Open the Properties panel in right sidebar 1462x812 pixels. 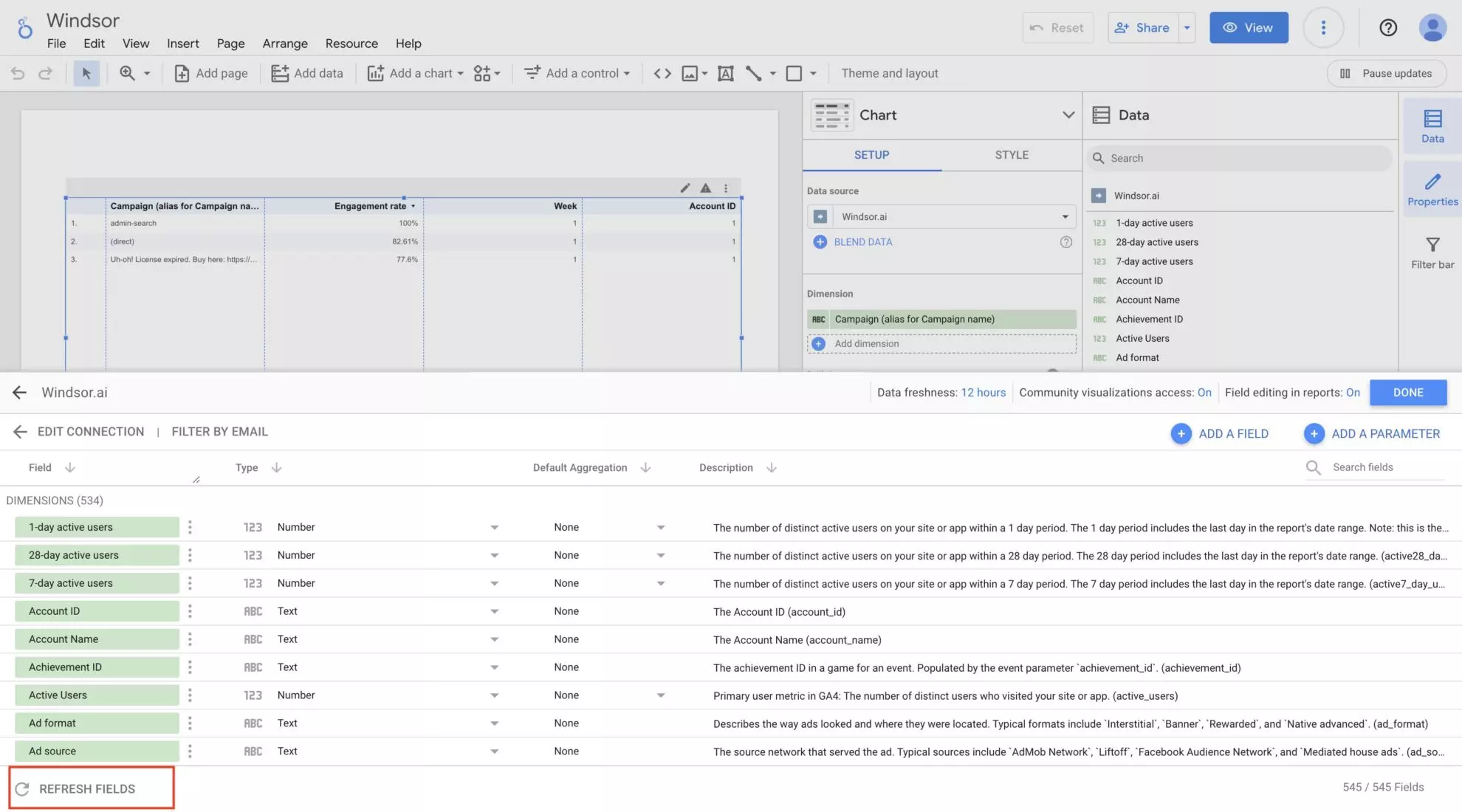click(x=1432, y=190)
